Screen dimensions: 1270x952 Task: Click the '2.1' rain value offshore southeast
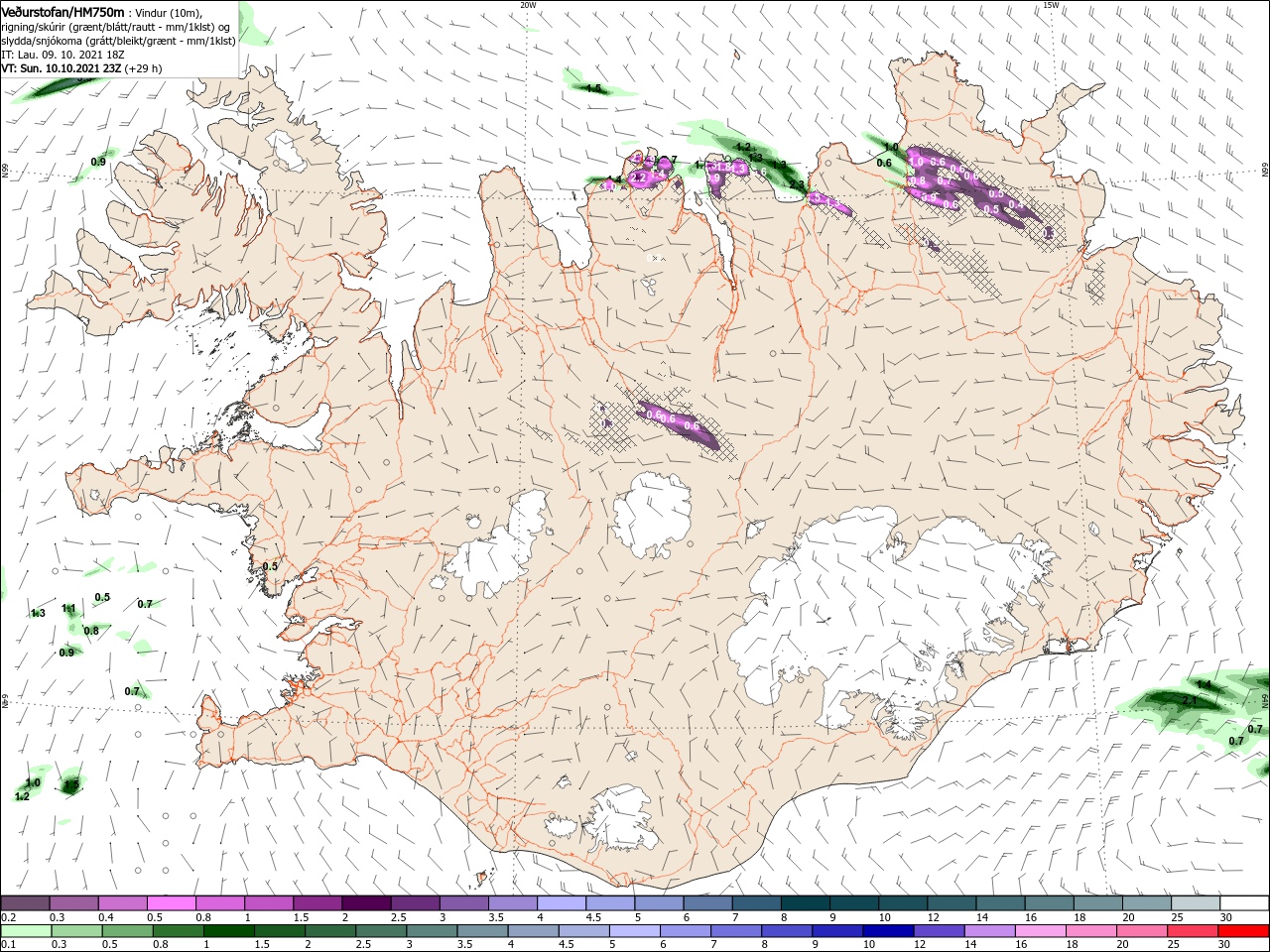click(1191, 700)
